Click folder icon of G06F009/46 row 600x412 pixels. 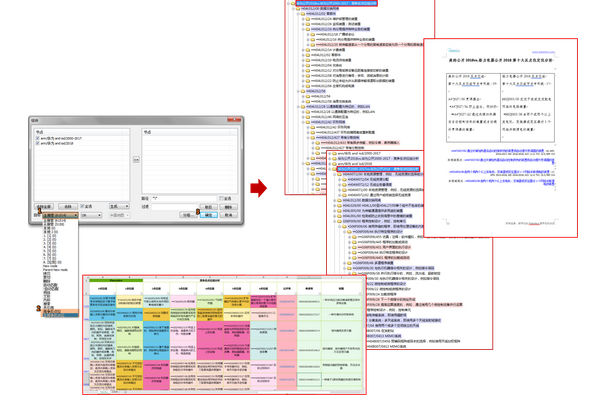349,263
